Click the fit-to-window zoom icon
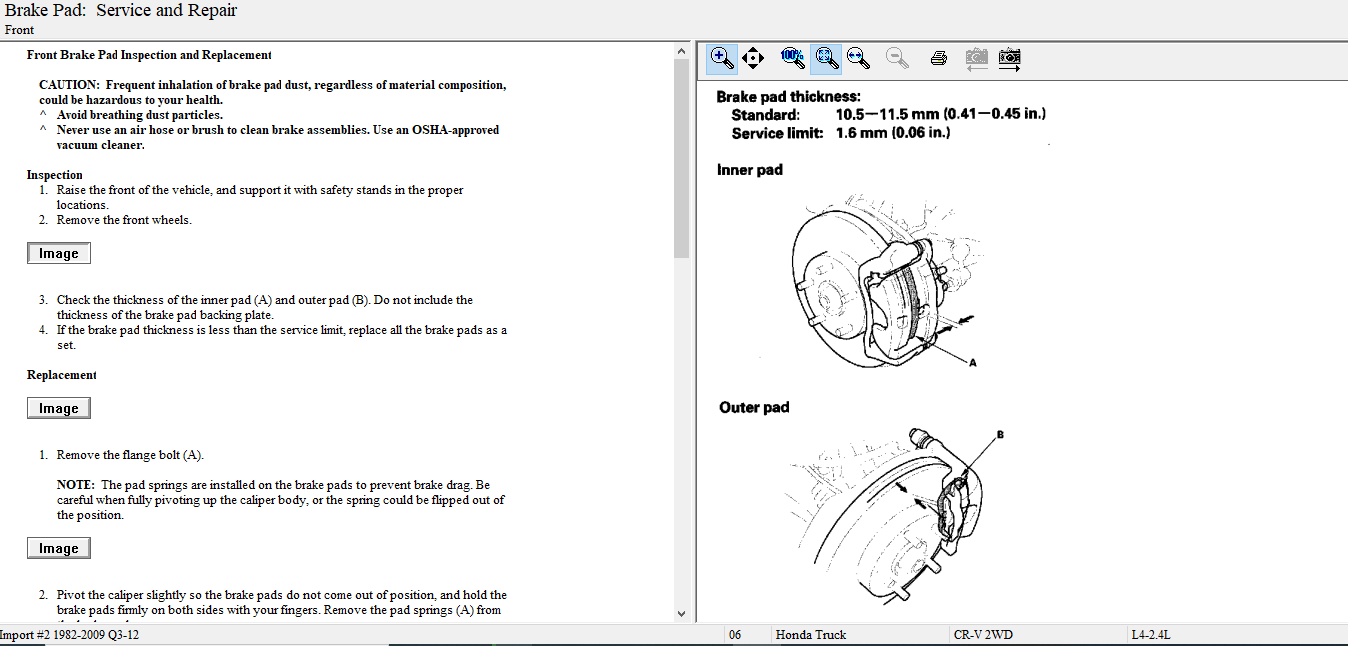 tap(825, 58)
